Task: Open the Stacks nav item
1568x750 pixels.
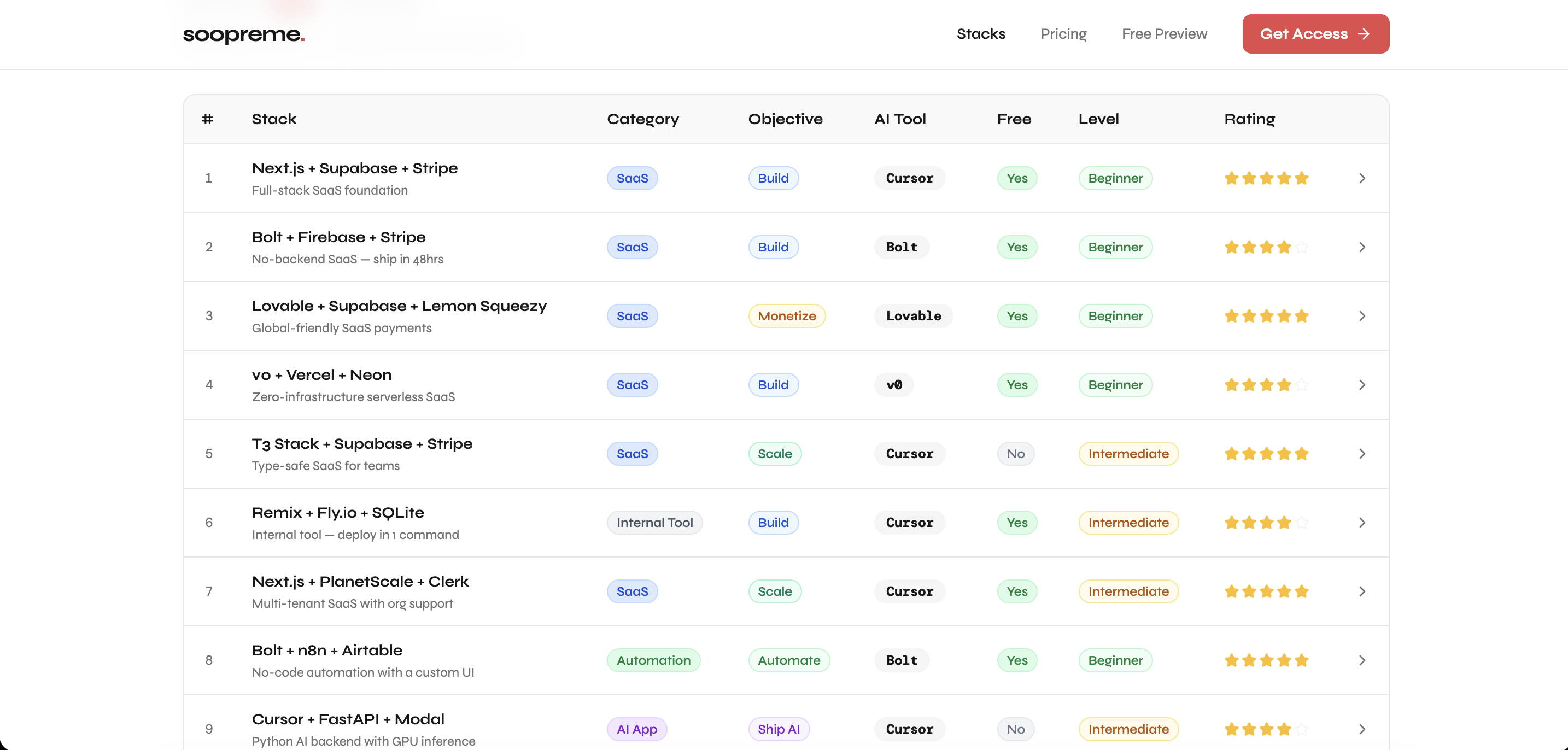Action: tap(981, 34)
